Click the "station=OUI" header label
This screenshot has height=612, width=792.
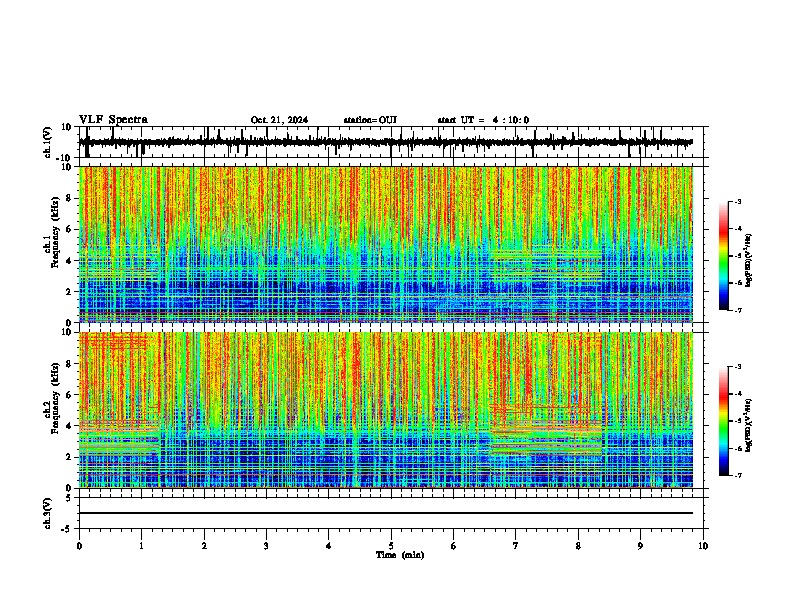click(x=370, y=120)
